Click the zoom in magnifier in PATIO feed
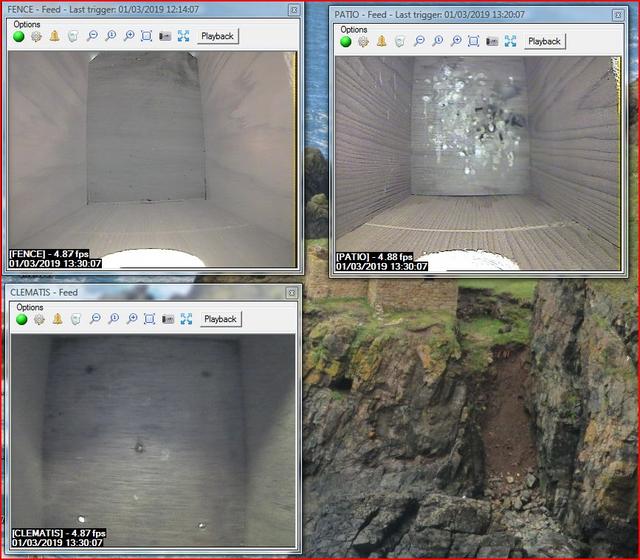Image resolution: width=640 pixels, height=560 pixels. (x=456, y=41)
